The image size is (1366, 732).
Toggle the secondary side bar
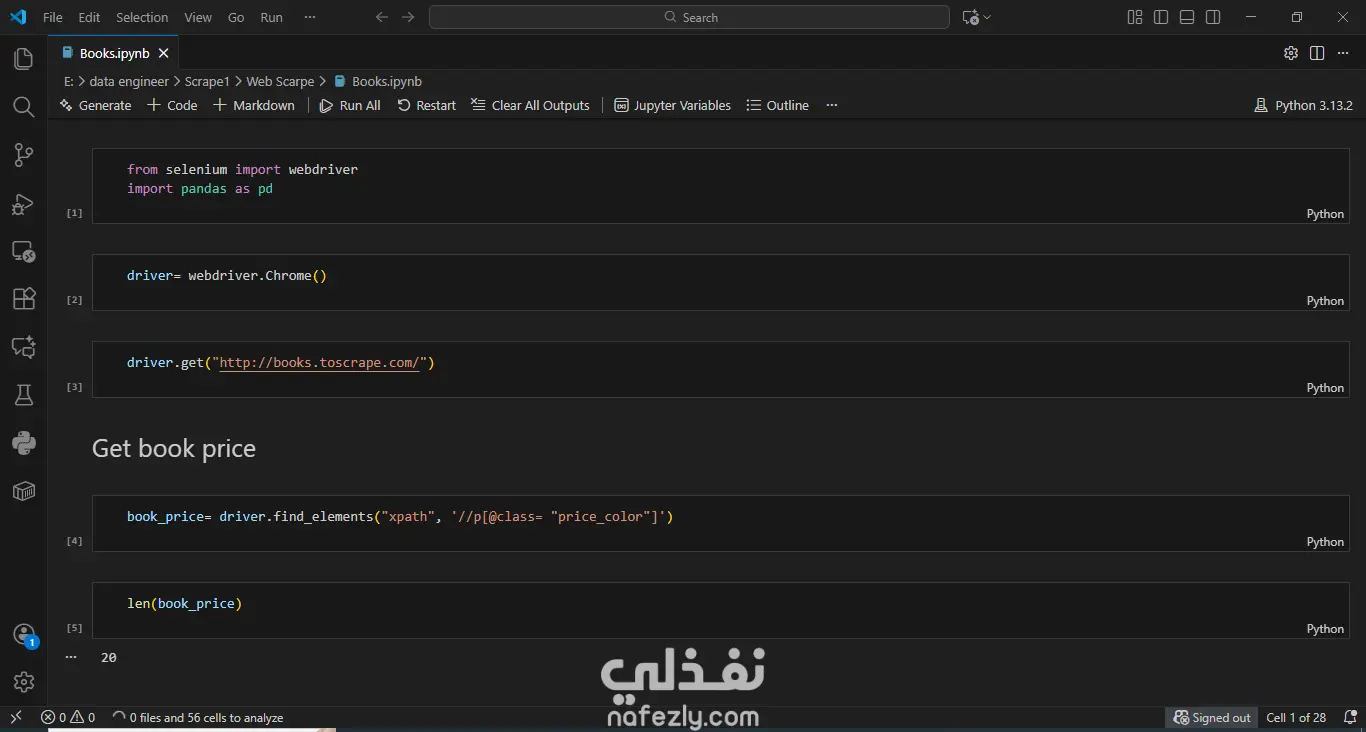coord(1213,17)
